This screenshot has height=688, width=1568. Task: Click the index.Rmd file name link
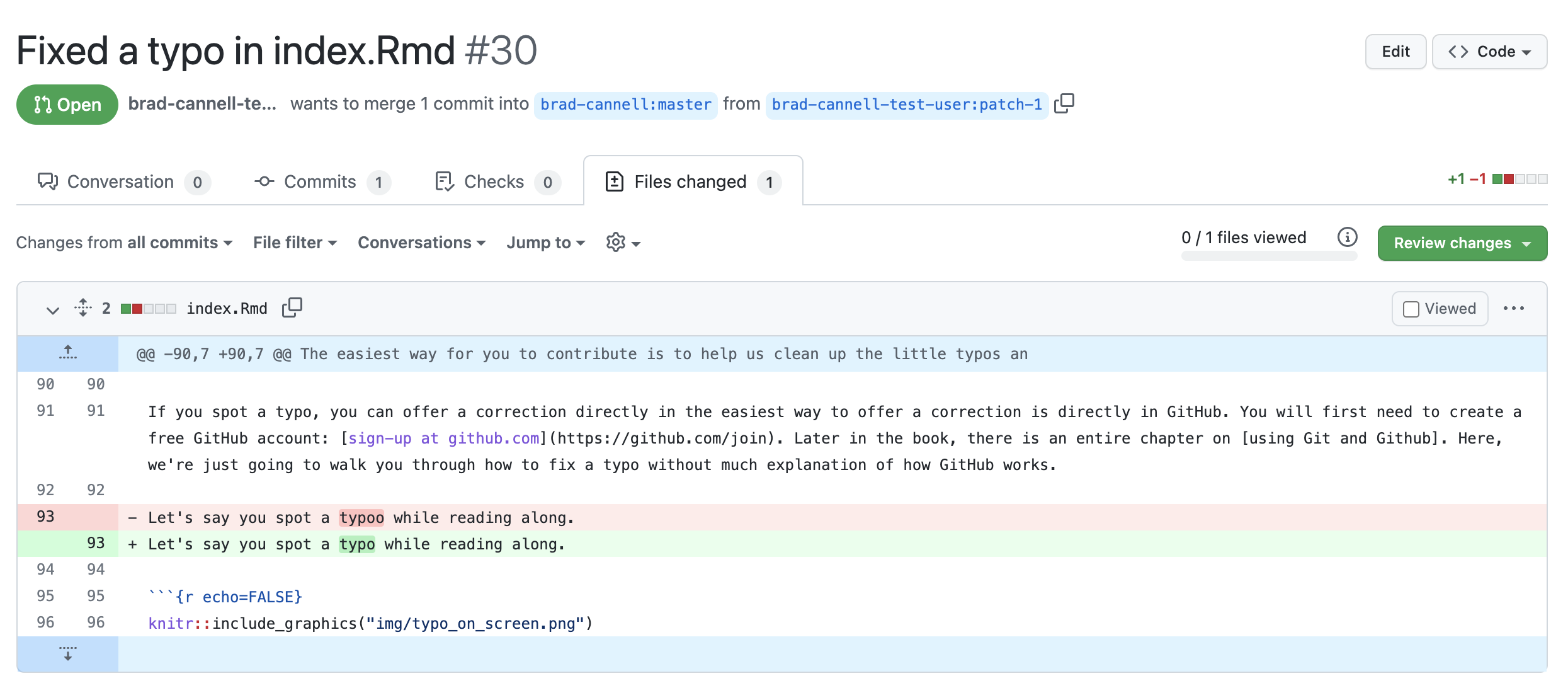coord(227,308)
